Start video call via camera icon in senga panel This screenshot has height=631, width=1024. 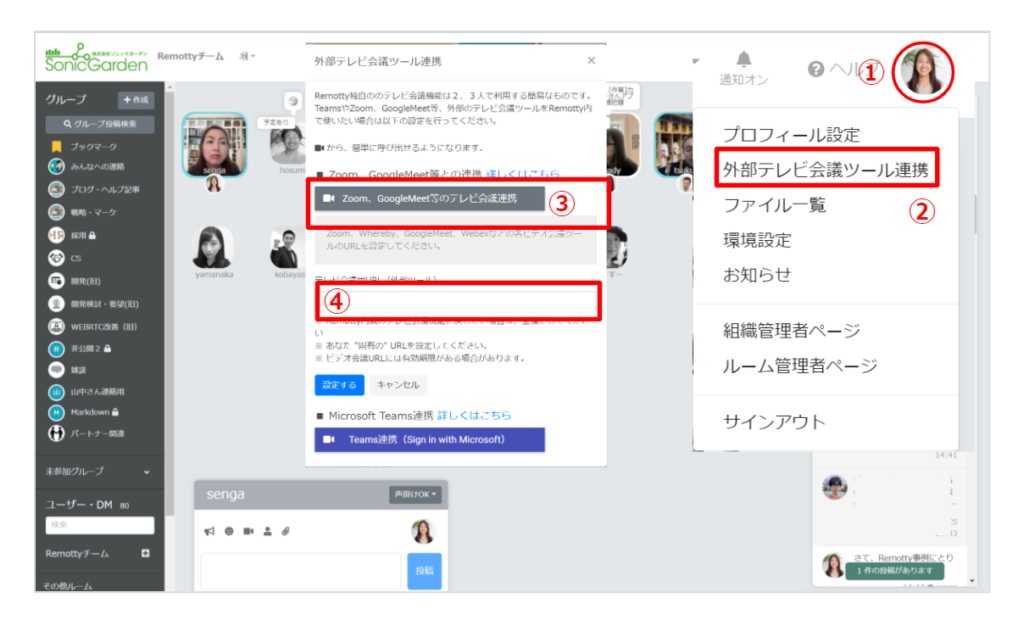point(248,531)
